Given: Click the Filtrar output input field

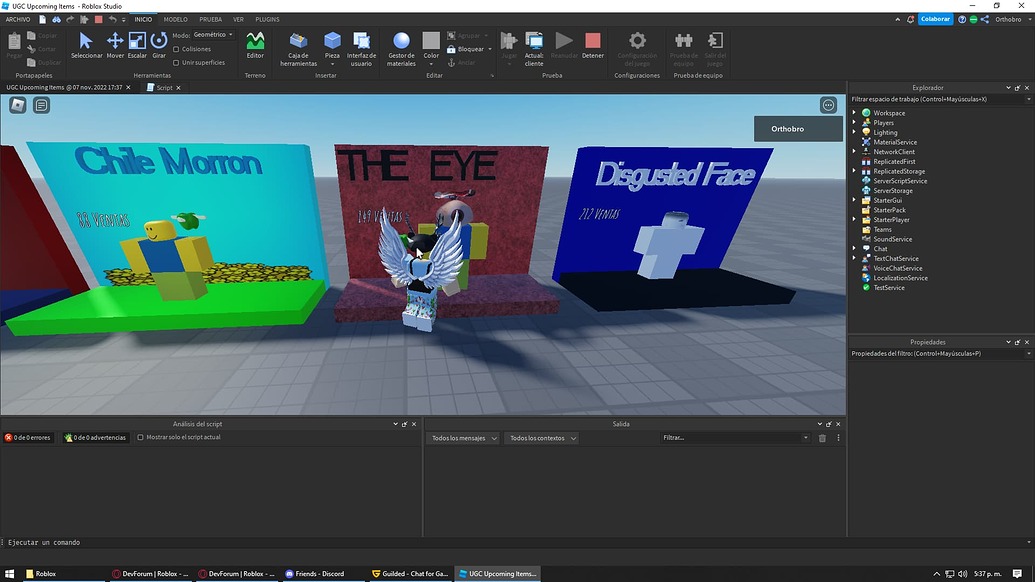Looking at the screenshot, I should coord(734,437).
